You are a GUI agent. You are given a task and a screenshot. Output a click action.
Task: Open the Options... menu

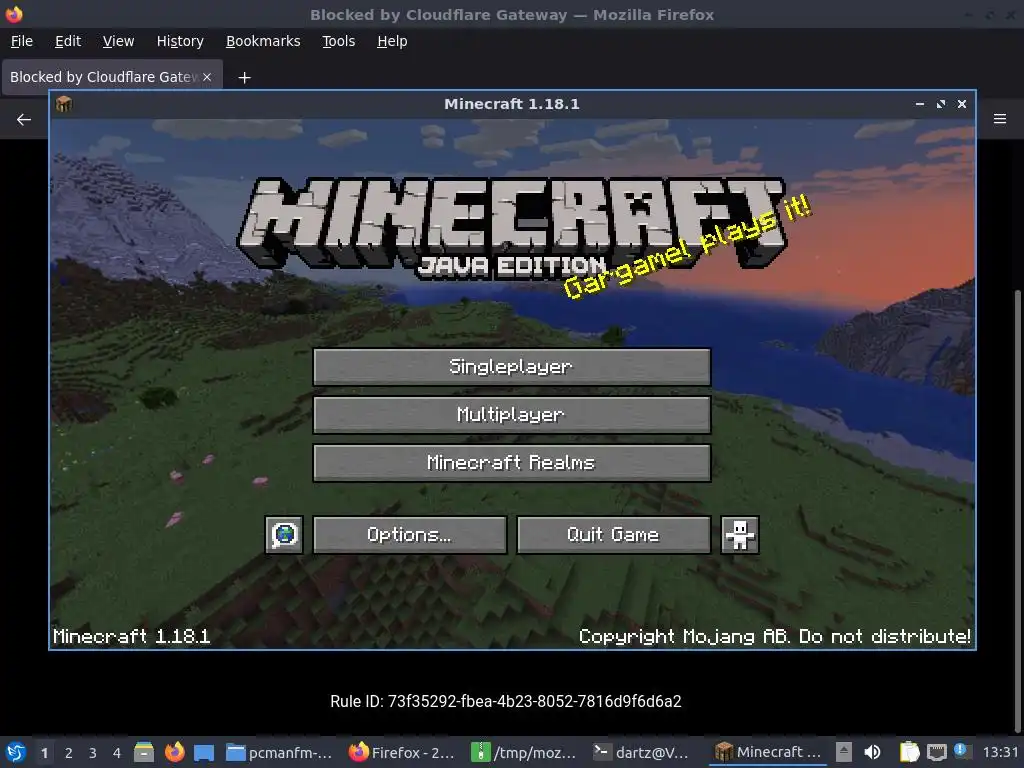[x=409, y=535]
